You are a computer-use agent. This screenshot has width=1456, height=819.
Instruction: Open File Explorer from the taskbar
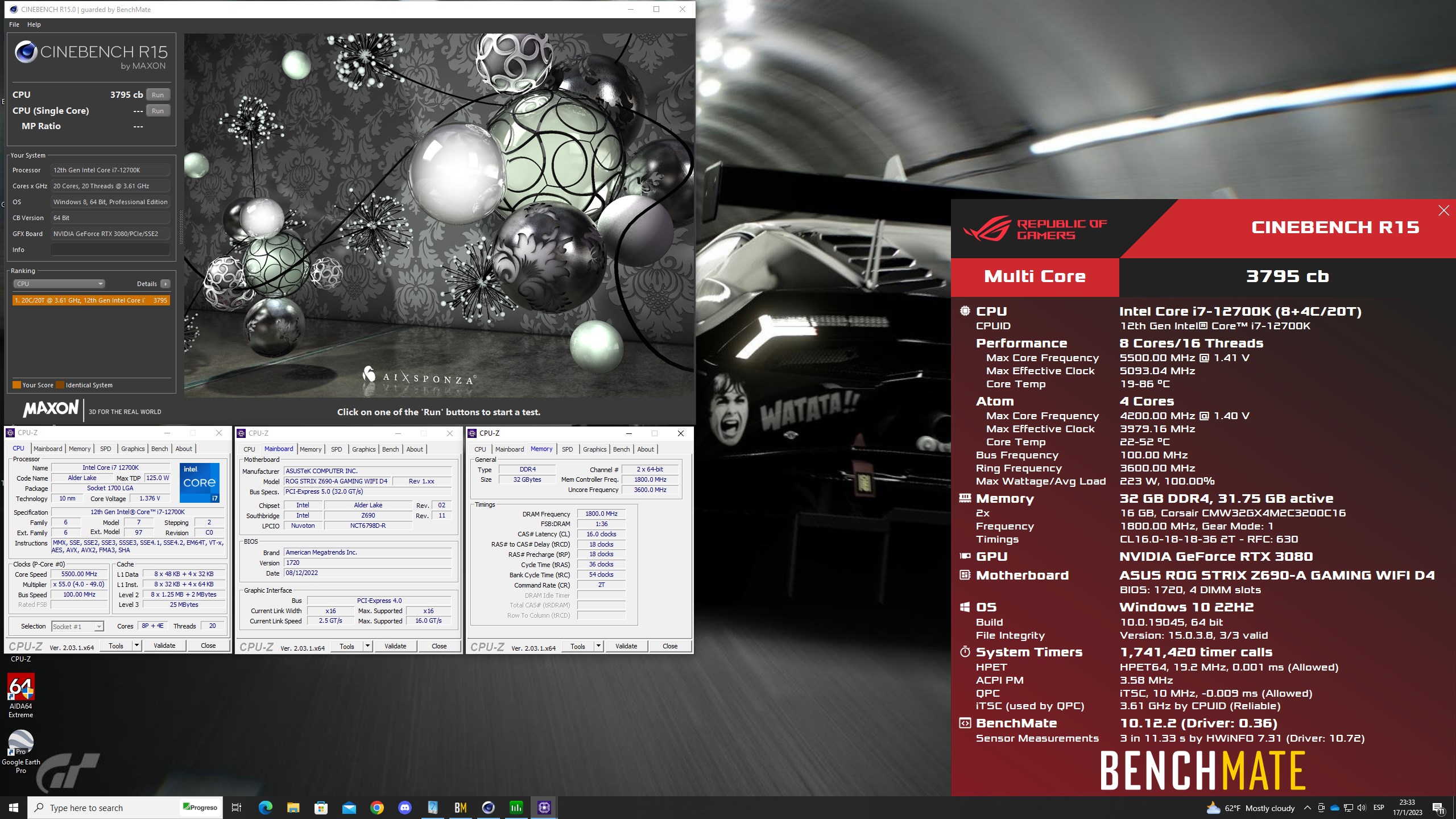[x=293, y=808]
